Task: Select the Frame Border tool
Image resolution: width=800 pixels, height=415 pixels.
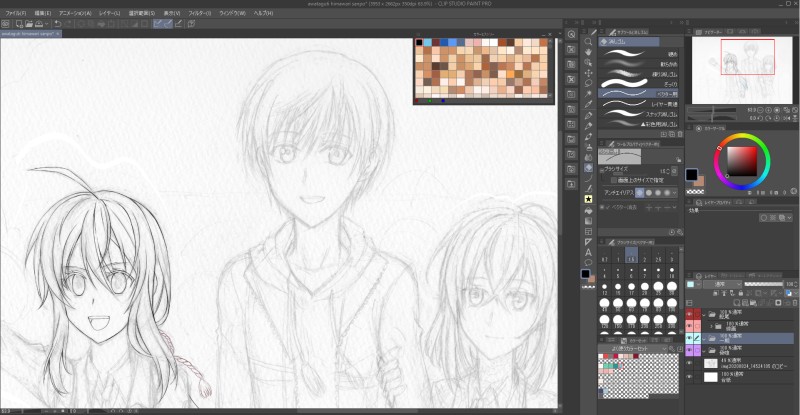Action: (x=588, y=232)
